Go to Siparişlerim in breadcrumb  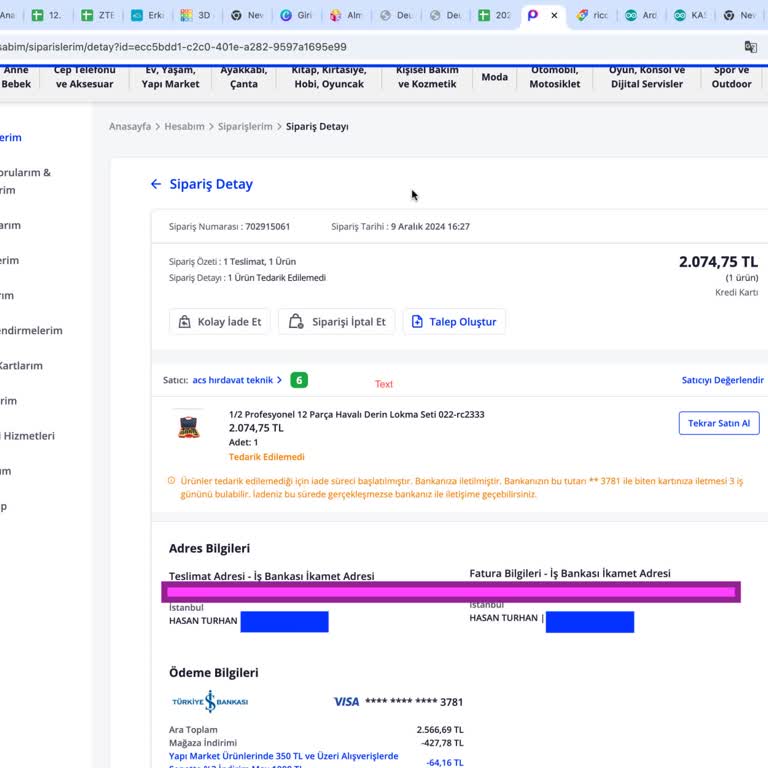[245, 126]
